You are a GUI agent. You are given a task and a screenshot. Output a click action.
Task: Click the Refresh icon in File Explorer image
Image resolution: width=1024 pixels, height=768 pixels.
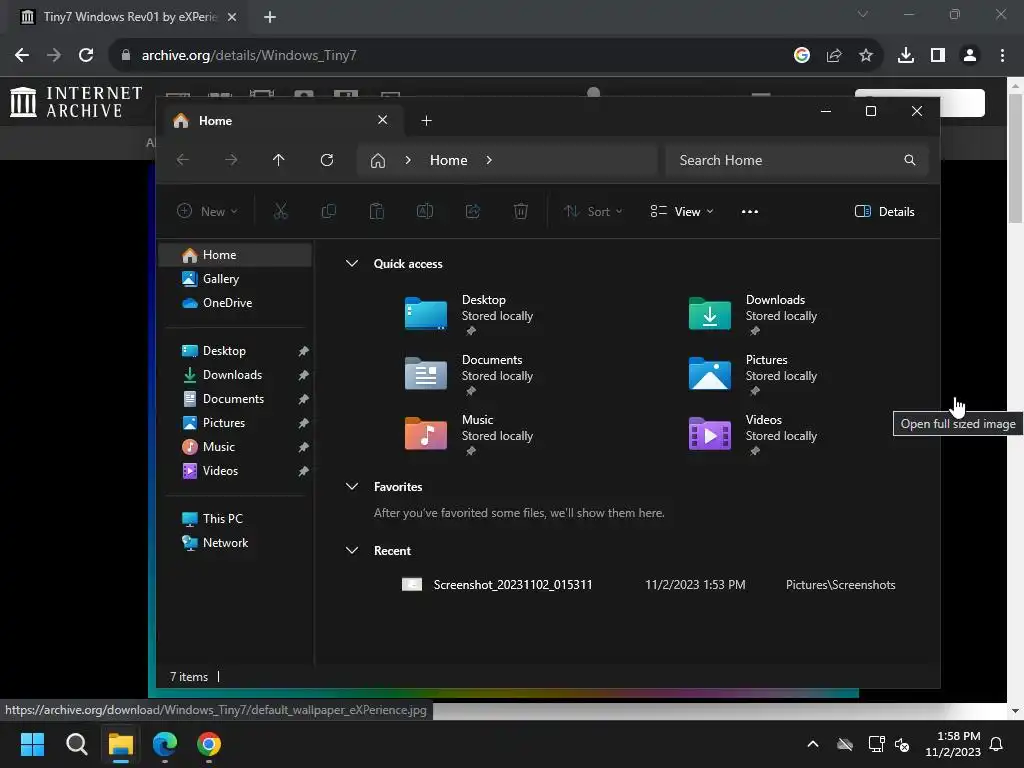pos(327,160)
